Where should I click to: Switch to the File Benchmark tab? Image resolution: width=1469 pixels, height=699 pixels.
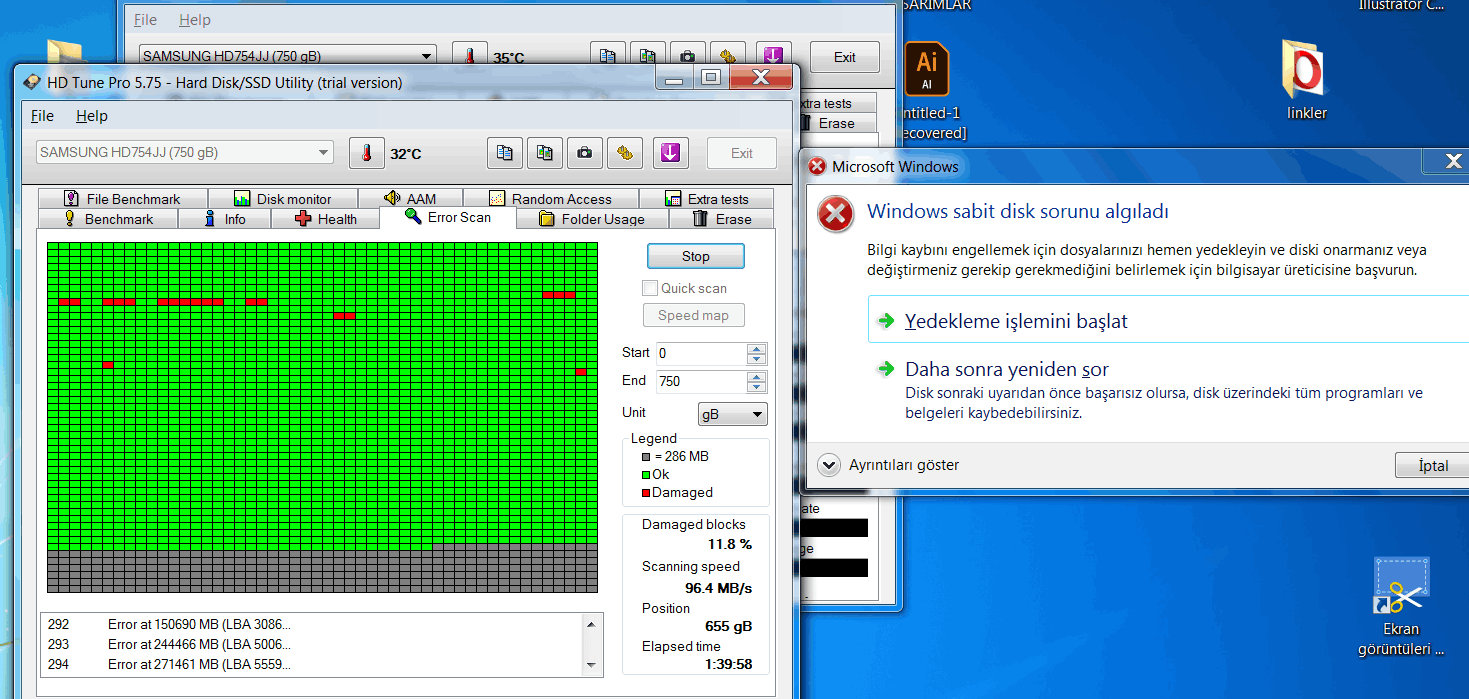point(123,199)
